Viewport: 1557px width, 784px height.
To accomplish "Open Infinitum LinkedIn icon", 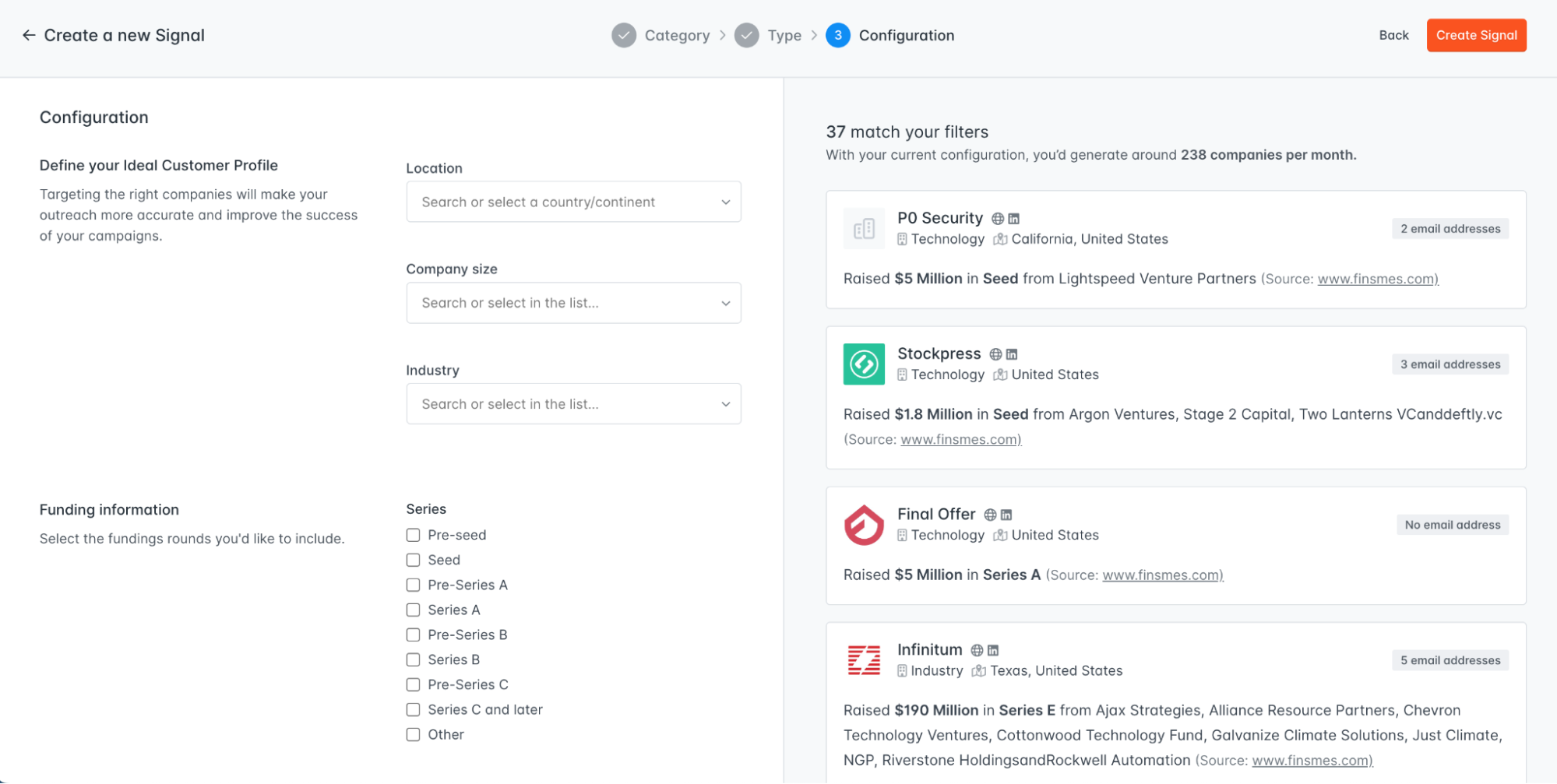I will point(992,650).
